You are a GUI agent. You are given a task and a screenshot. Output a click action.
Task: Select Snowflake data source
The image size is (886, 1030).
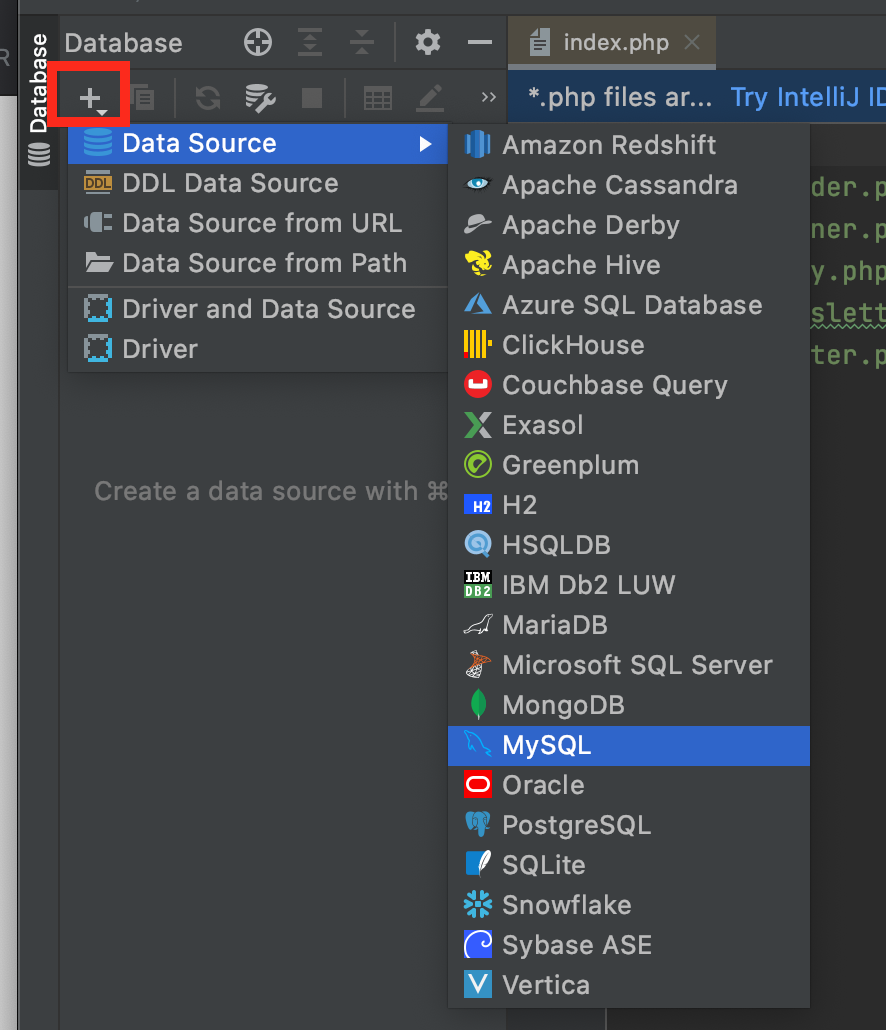[629, 906]
